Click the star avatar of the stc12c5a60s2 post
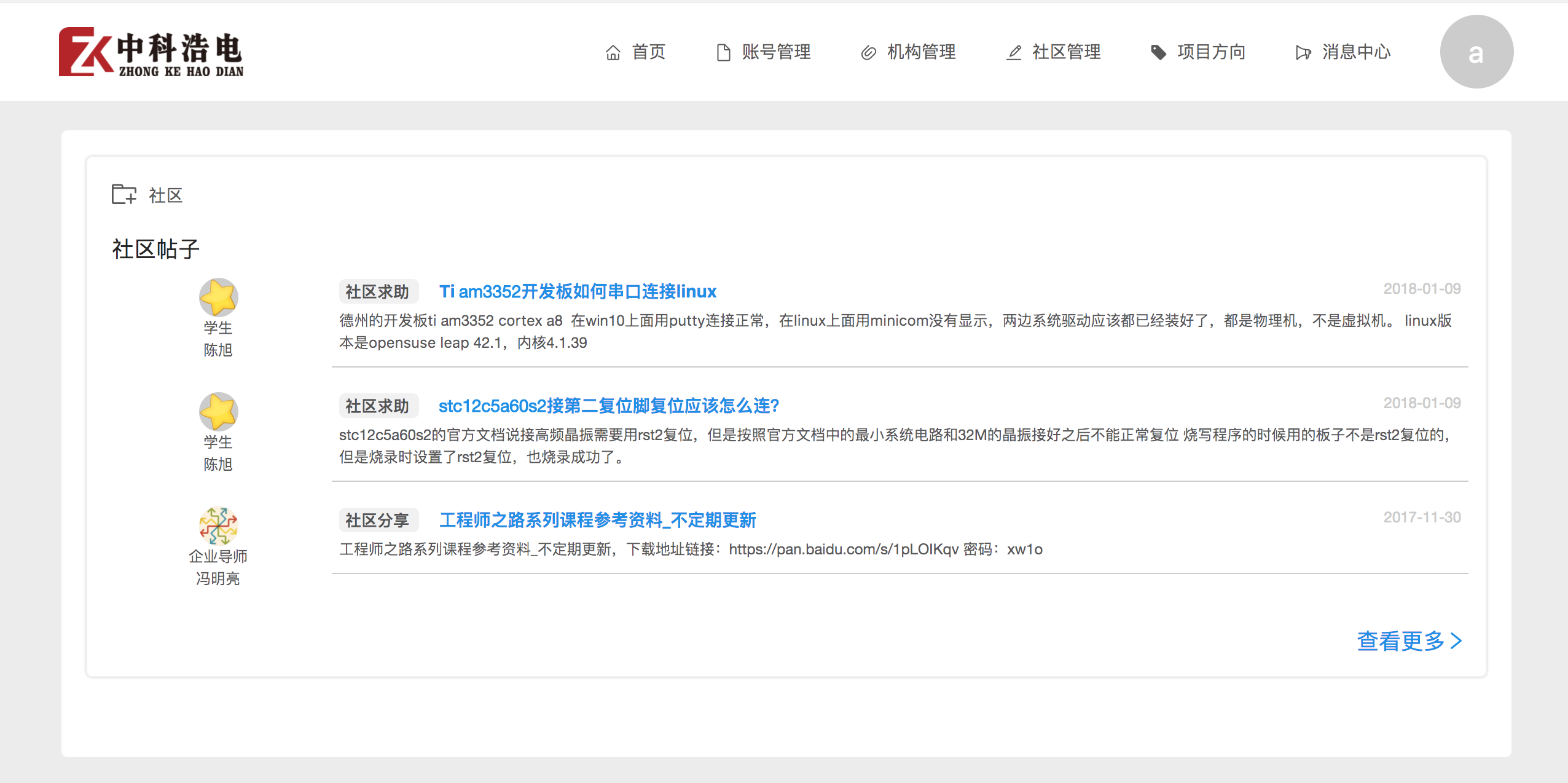This screenshot has width=1568, height=783. point(218,411)
